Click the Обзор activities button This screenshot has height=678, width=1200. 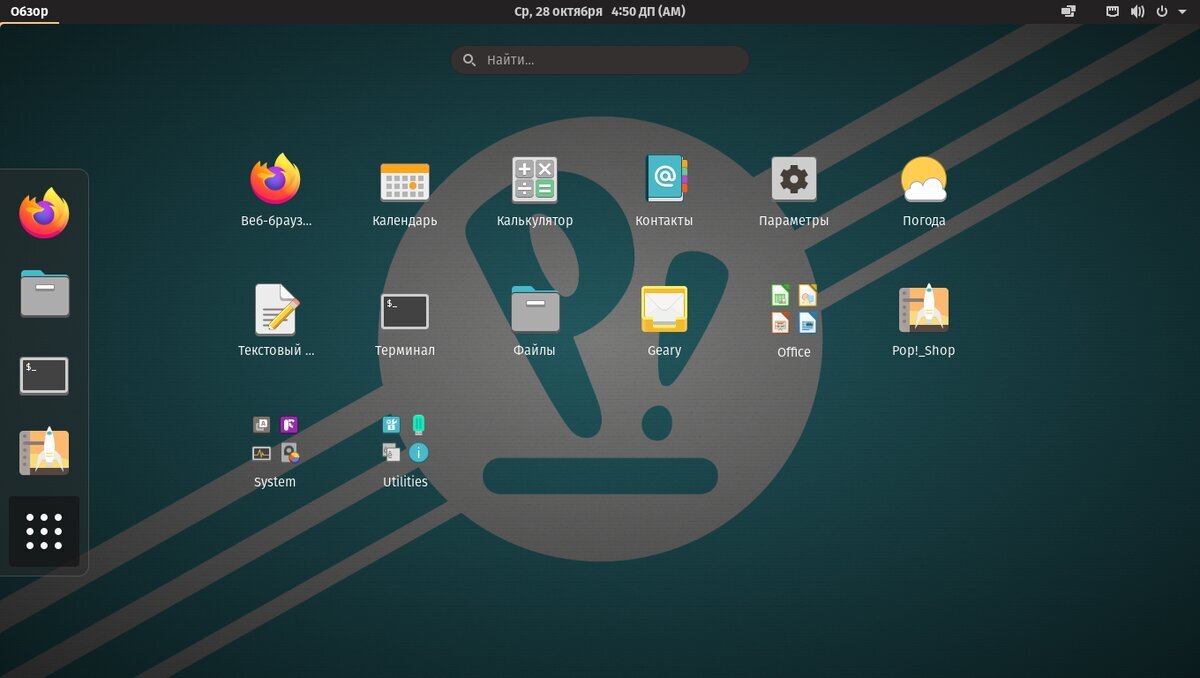(29, 11)
